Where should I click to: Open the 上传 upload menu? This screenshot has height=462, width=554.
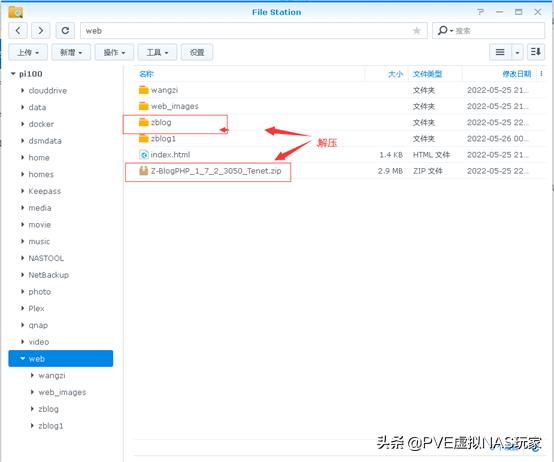[28, 52]
